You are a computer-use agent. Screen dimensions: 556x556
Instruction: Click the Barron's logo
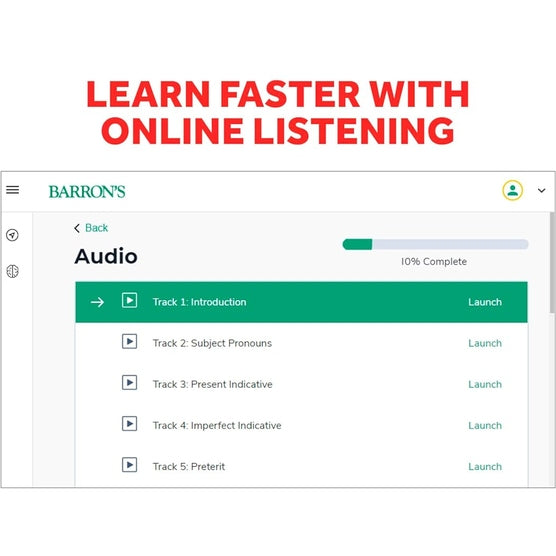pyautogui.click(x=87, y=191)
